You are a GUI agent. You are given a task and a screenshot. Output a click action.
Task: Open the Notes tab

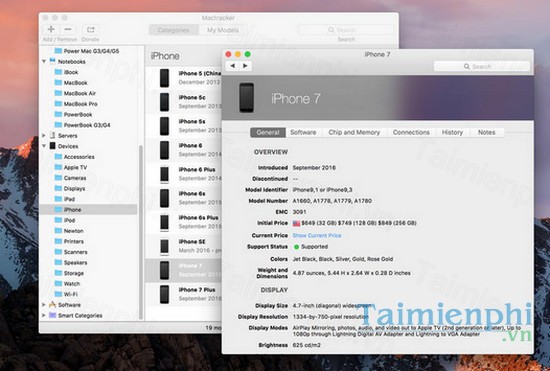pos(487,132)
